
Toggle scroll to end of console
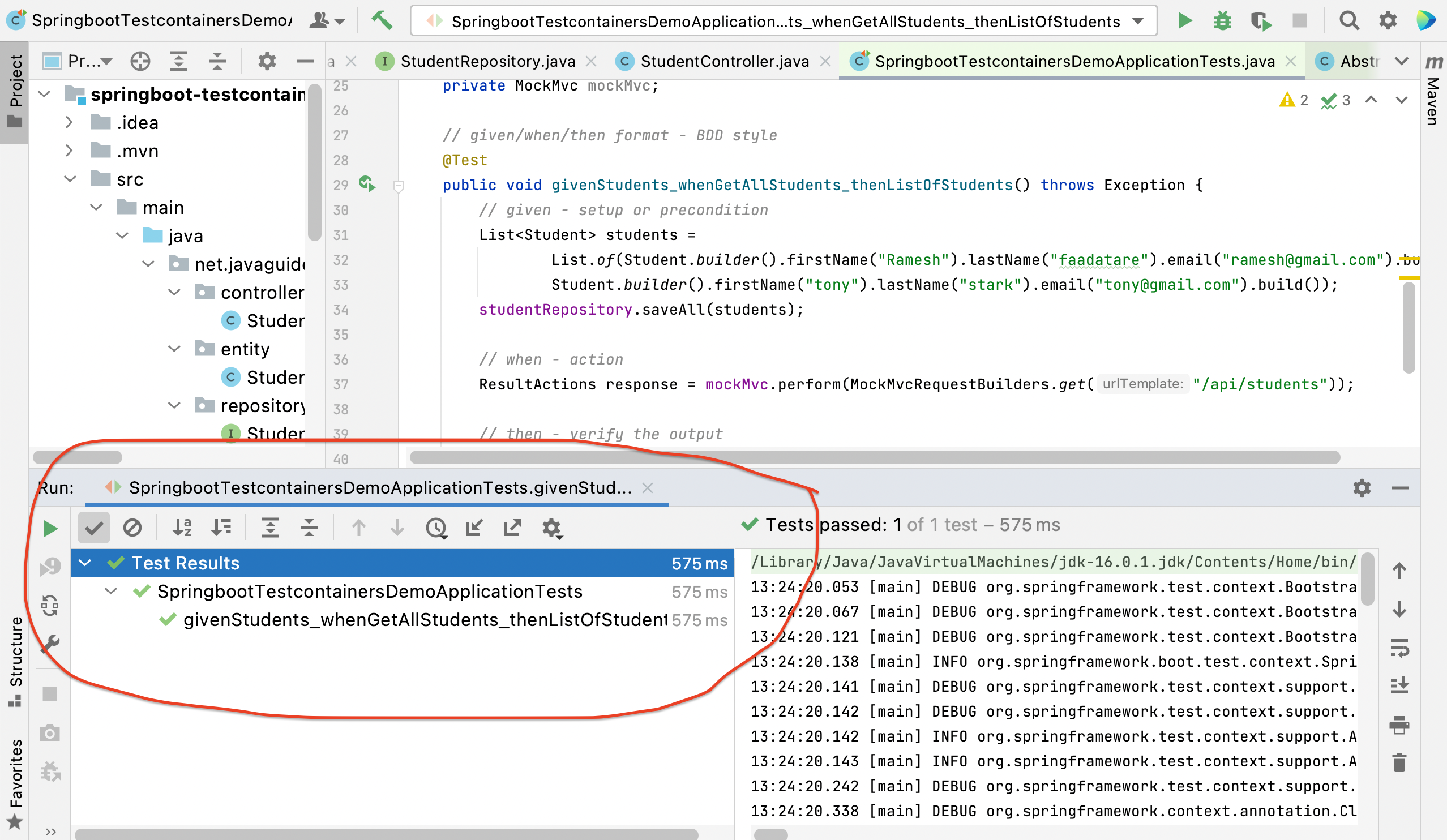[1399, 685]
